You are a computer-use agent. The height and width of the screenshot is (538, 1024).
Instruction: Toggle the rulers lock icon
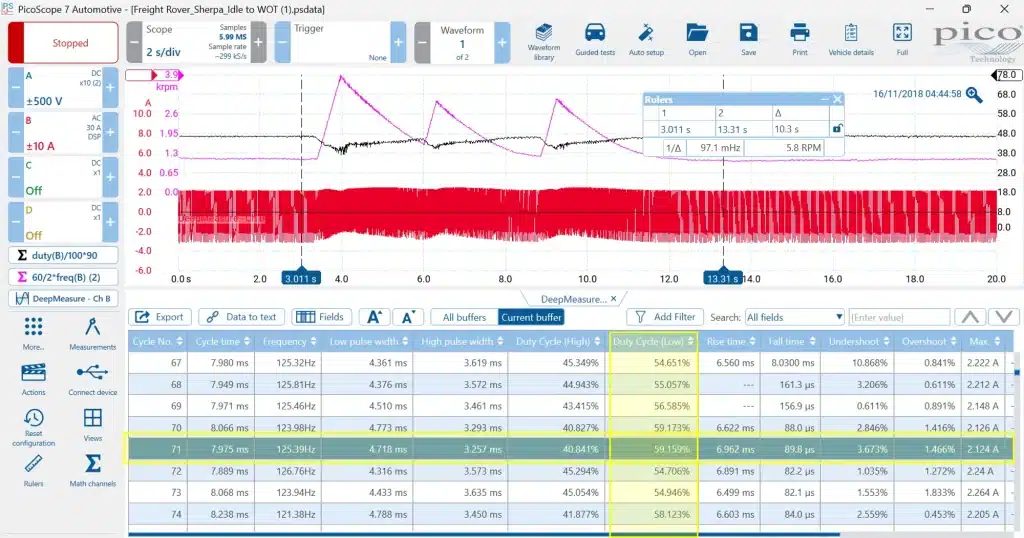pos(837,129)
